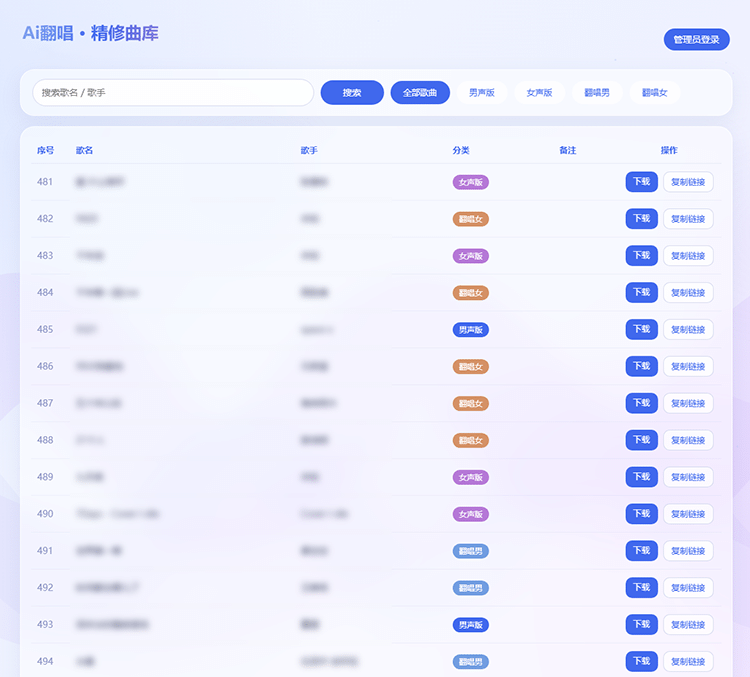The width and height of the screenshot is (750, 677).
Task: Download song in row 491
Action: (x=641, y=550)
